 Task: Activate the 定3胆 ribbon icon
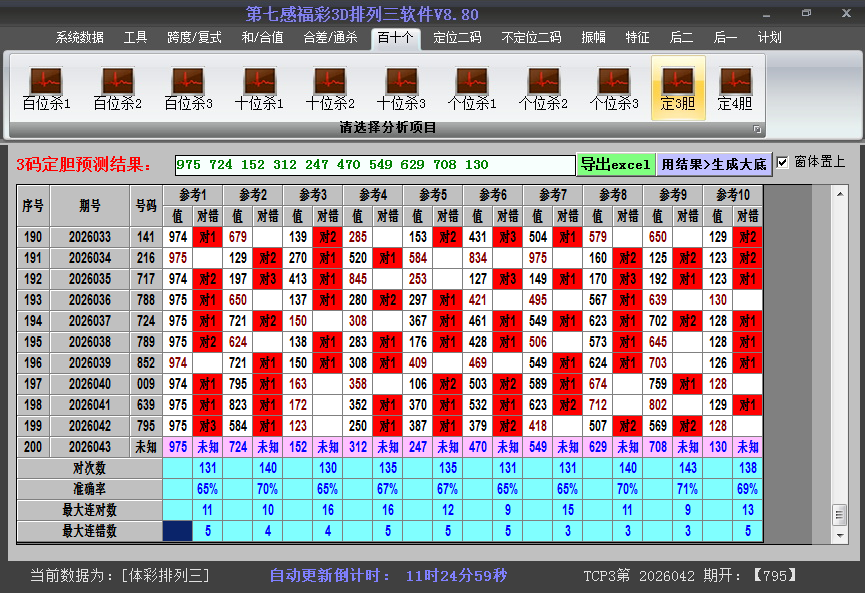coord(678,88)
